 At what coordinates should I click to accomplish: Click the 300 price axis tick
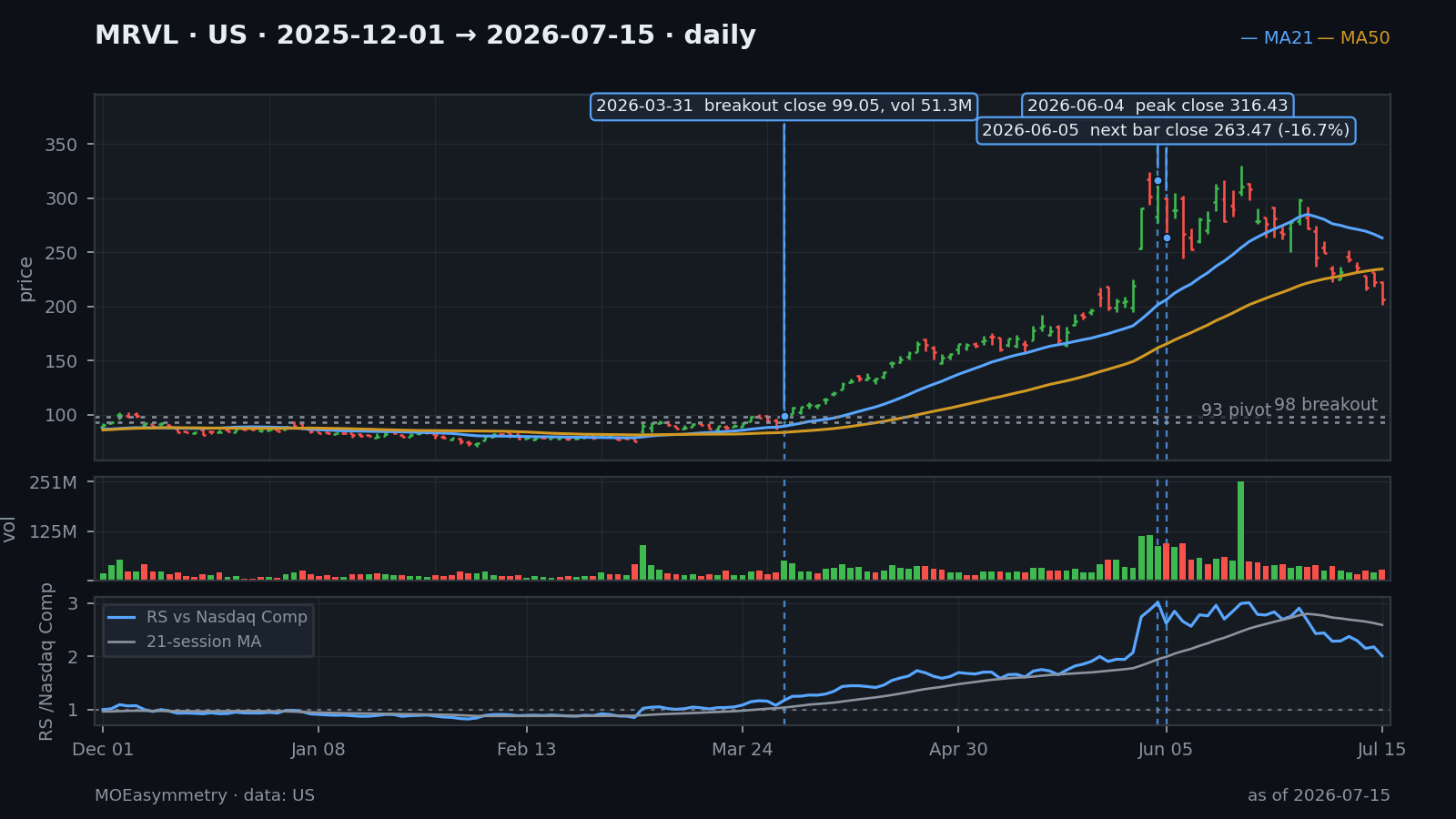coord(62,199)
